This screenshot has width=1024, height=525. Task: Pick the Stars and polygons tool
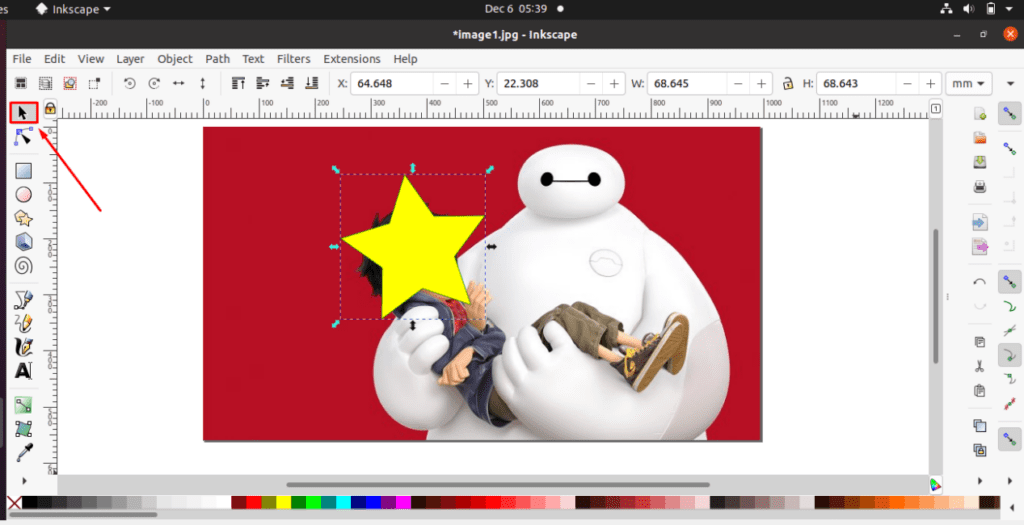(24, 218)
